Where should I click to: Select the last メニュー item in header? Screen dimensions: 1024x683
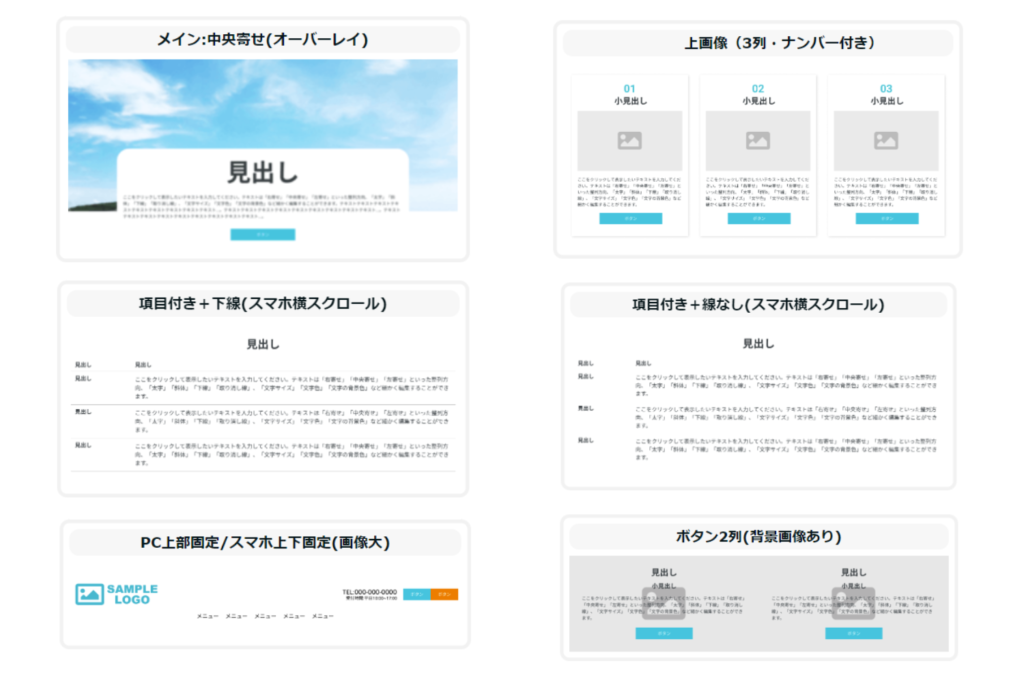click(x=322, y=617)
